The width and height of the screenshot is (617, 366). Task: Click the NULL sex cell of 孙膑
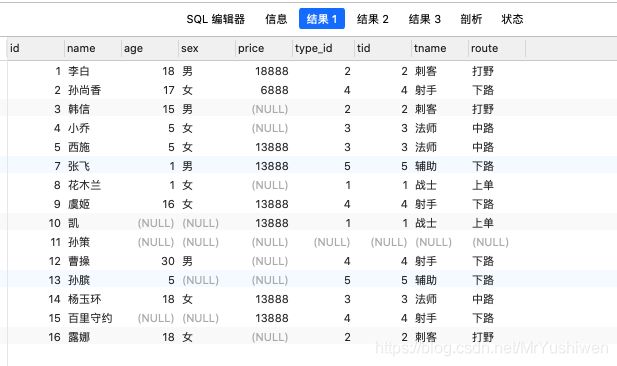click(x=201, y=280)
